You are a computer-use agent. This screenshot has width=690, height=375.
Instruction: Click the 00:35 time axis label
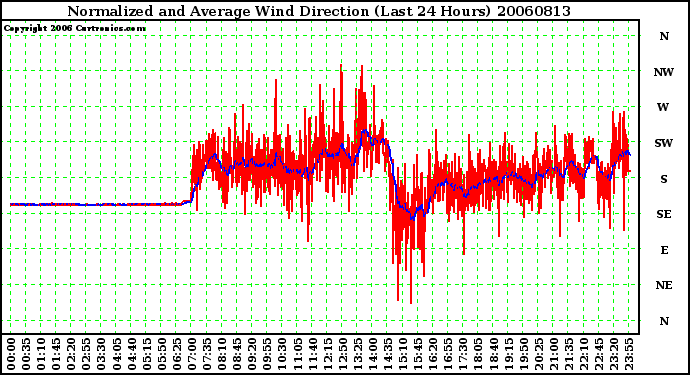tap(26, 354)
